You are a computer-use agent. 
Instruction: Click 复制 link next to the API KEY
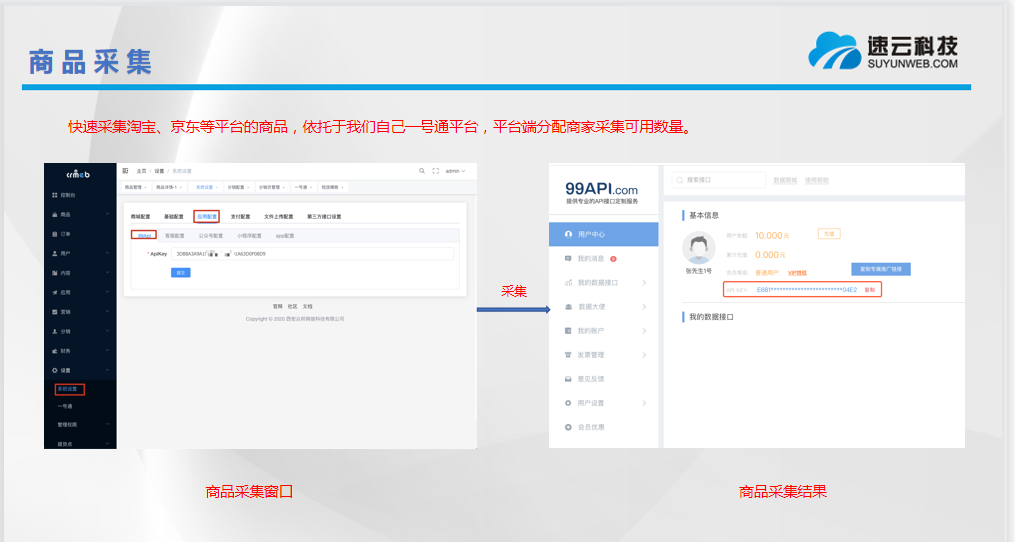pos(869,289)
